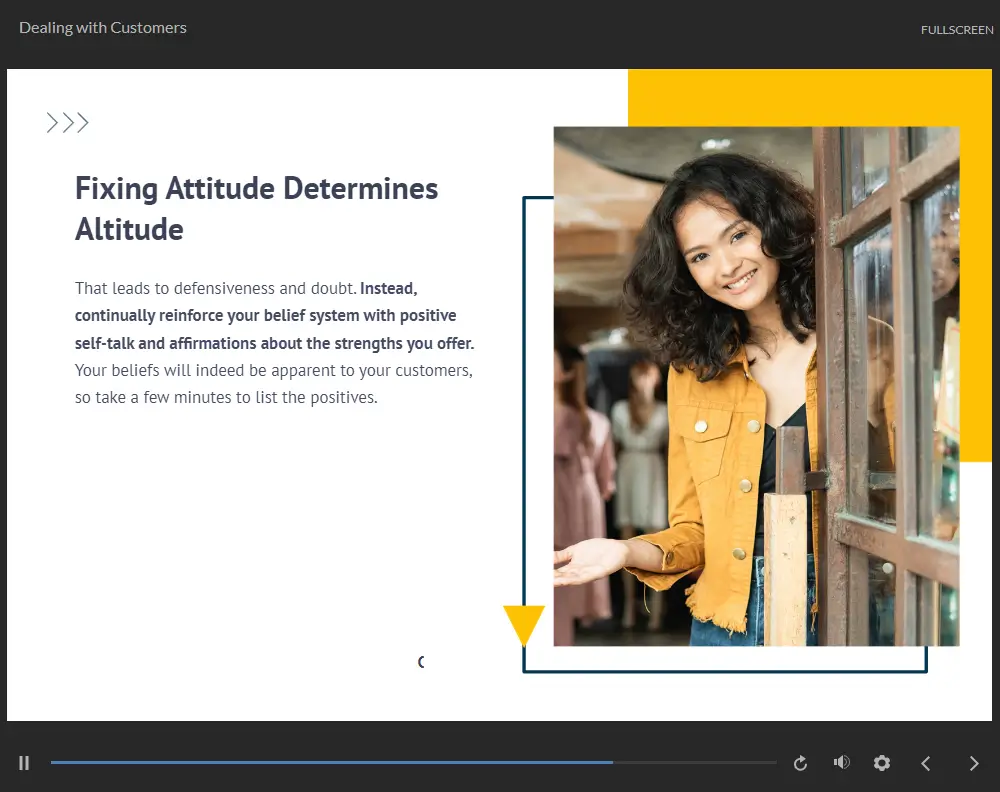Replay the current slide

point(800,763)
